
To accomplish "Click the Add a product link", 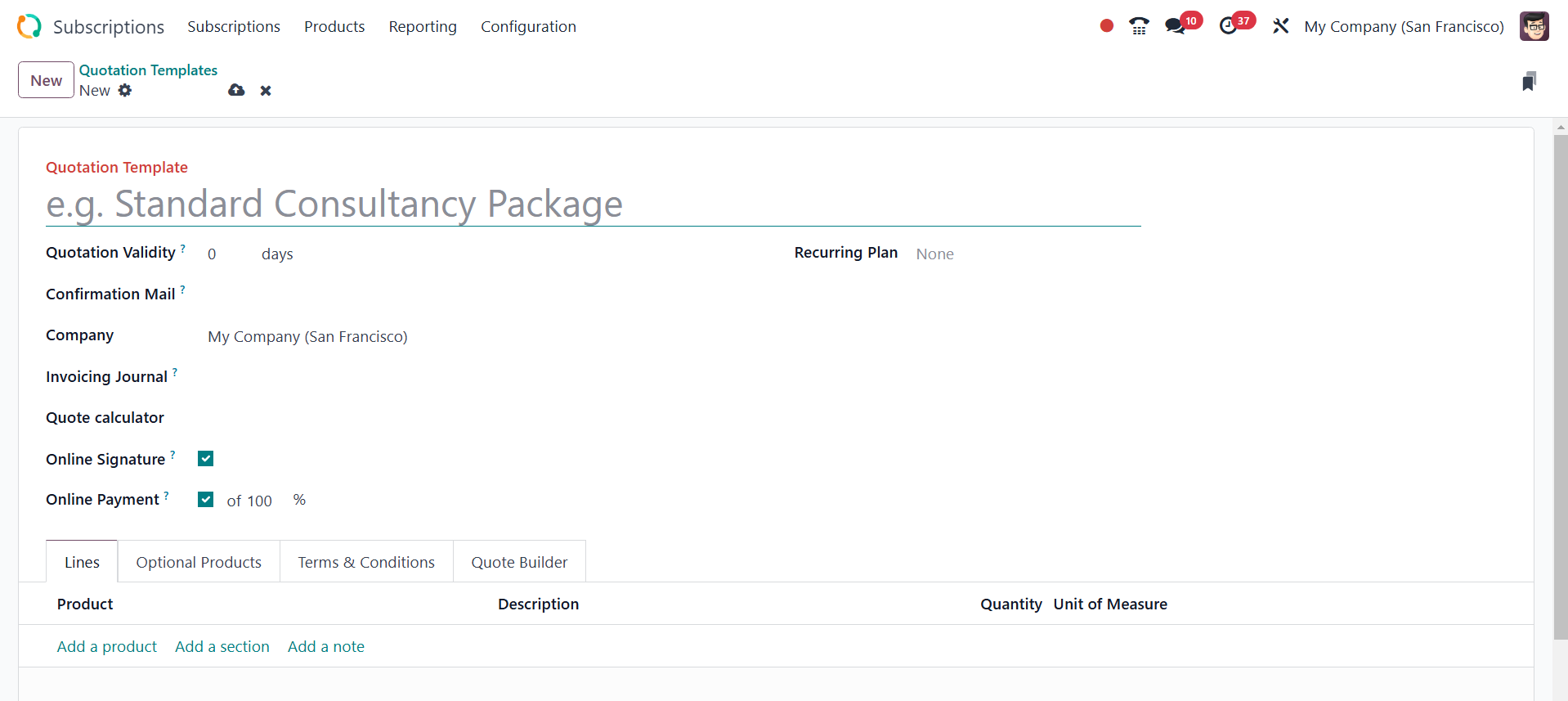I will click(x=107, y=646).
